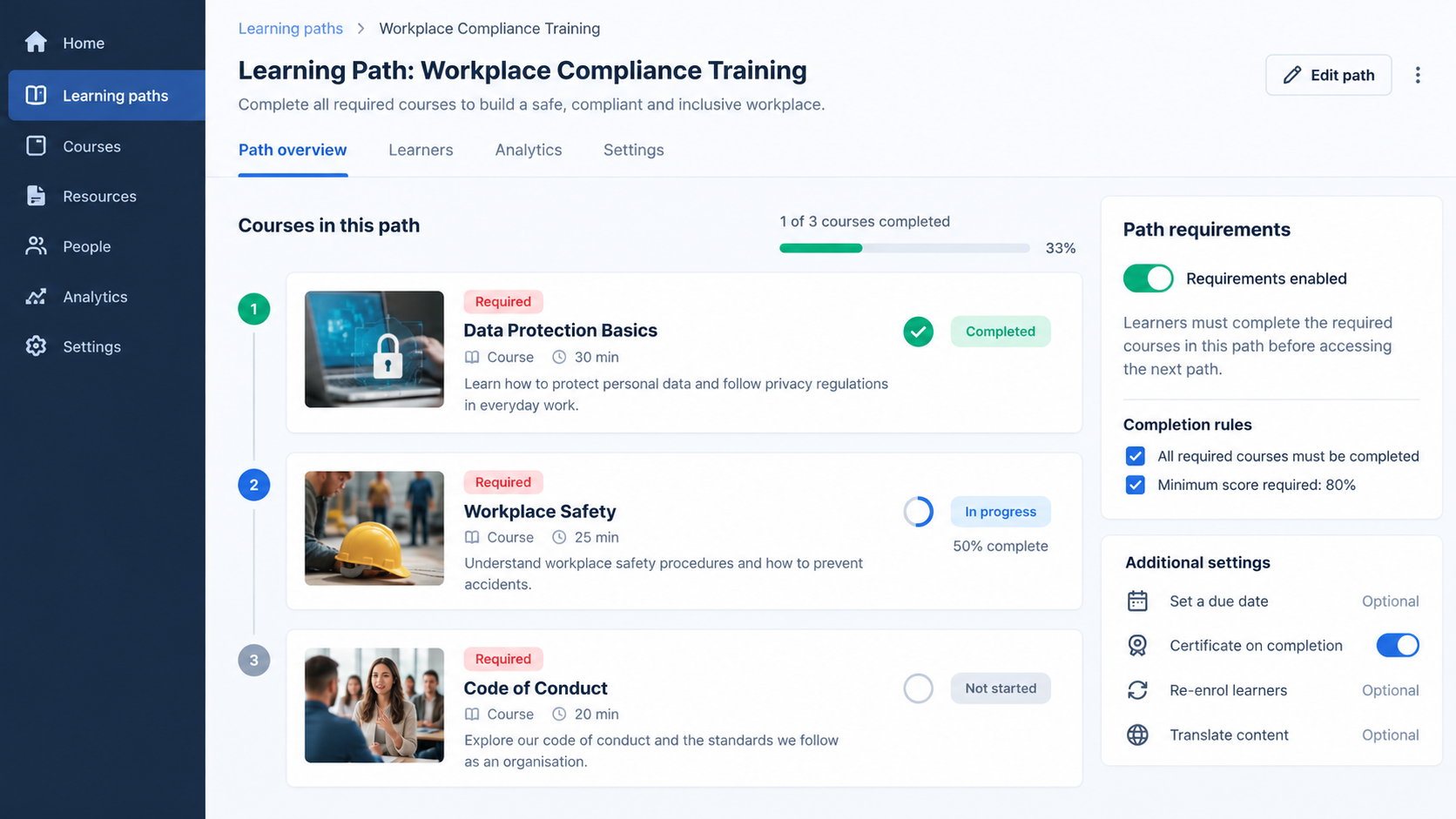Click the Not started status badge
Screen dimensions: 1456x819
(1001, 688)
